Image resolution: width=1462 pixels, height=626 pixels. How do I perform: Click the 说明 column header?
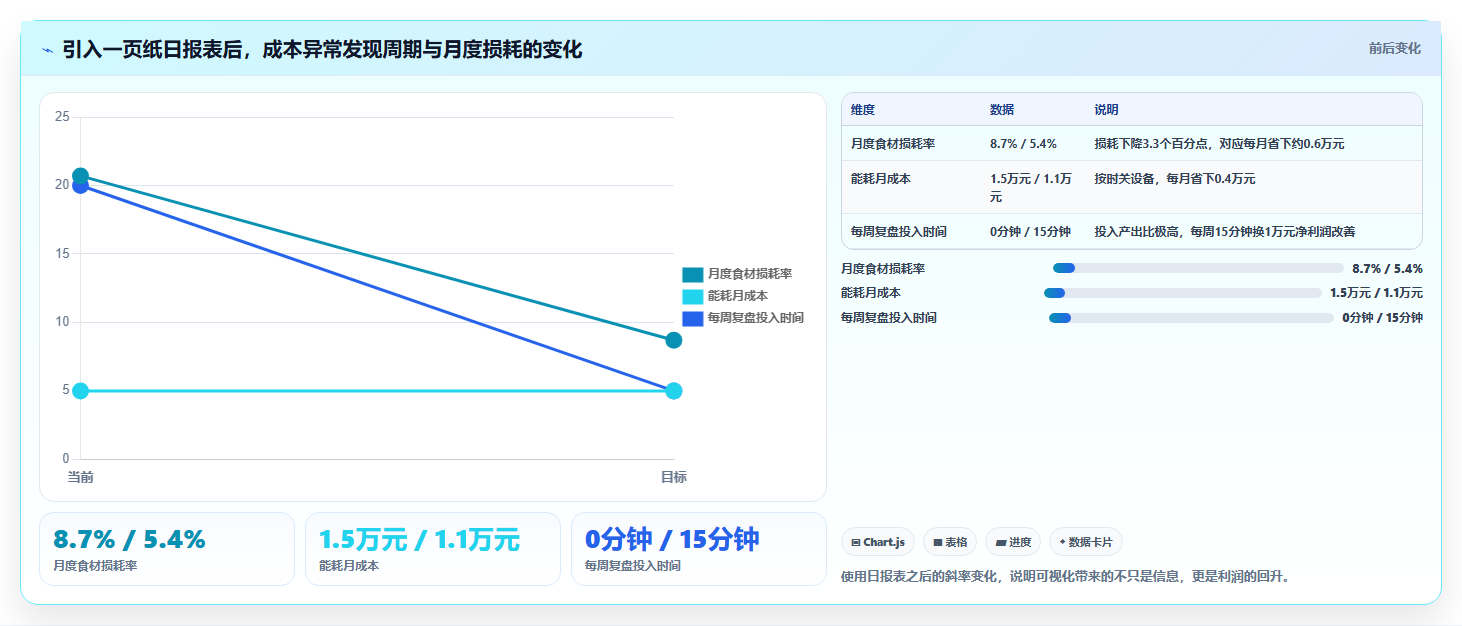[1107, 110]
